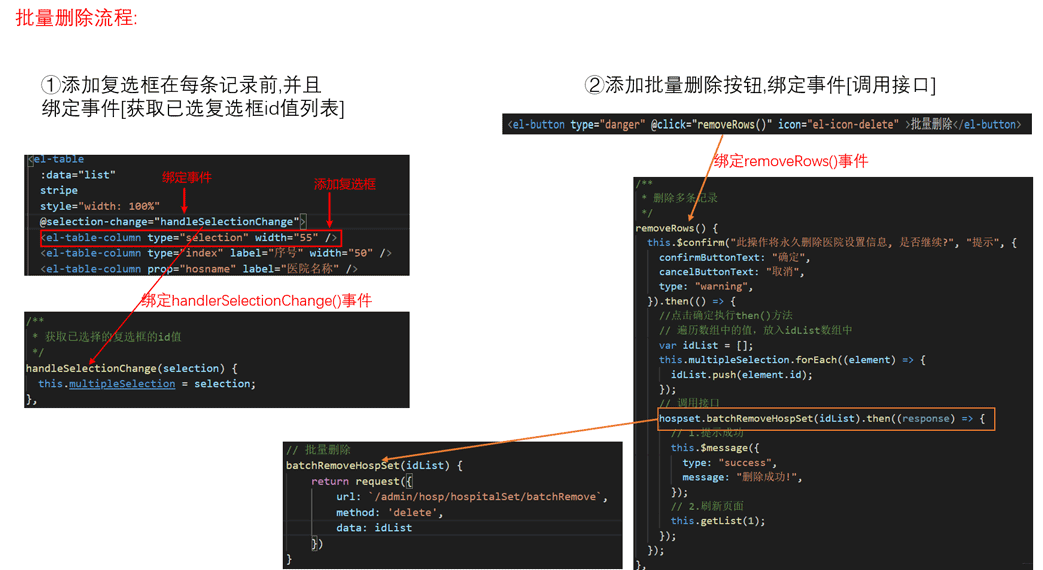Click handleSelectionChange(selection) function declaration
This screenshot has width=1043, height=570.
click(132, 368)
